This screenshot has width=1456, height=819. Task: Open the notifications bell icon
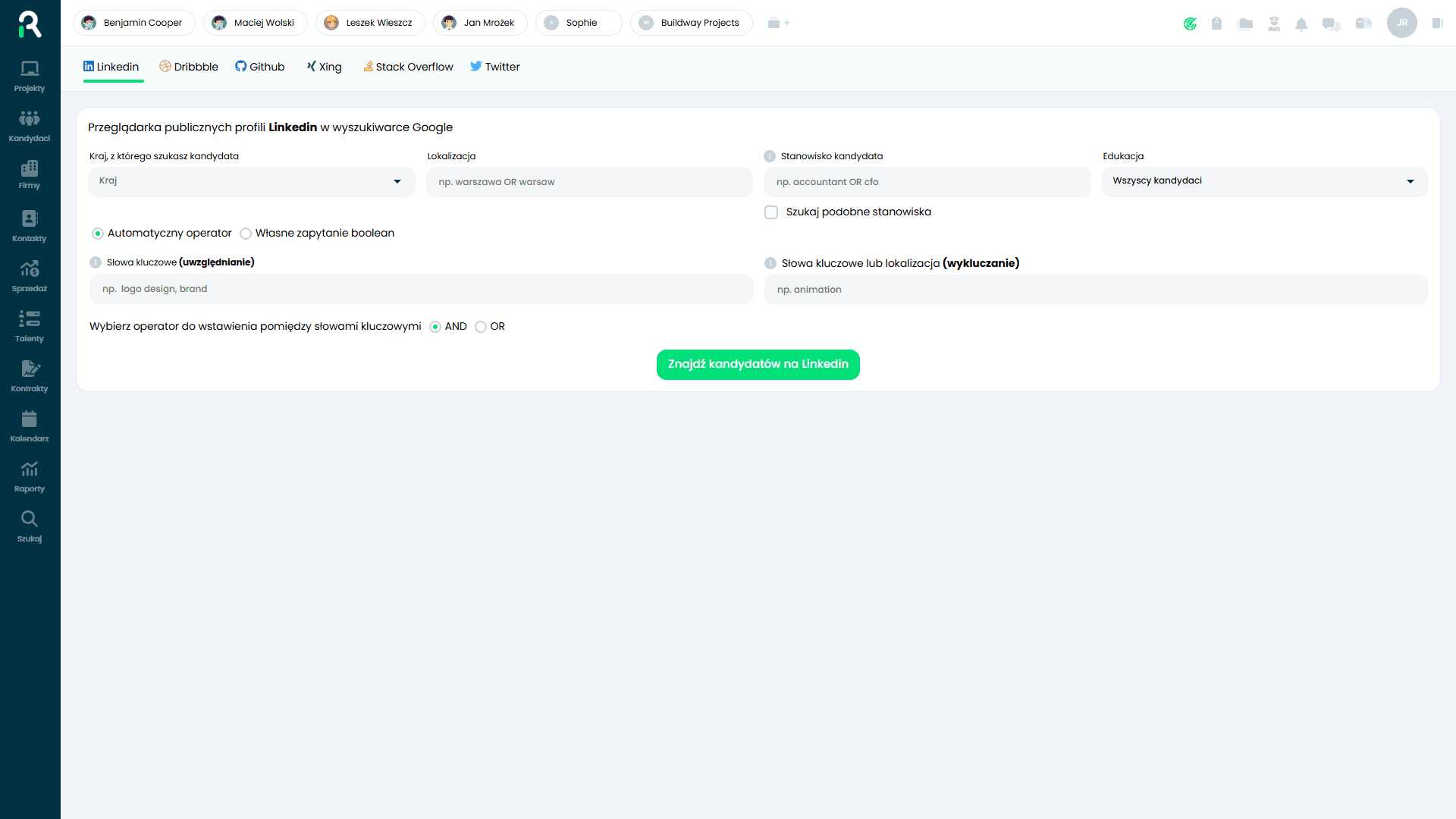coord(1301,24)
